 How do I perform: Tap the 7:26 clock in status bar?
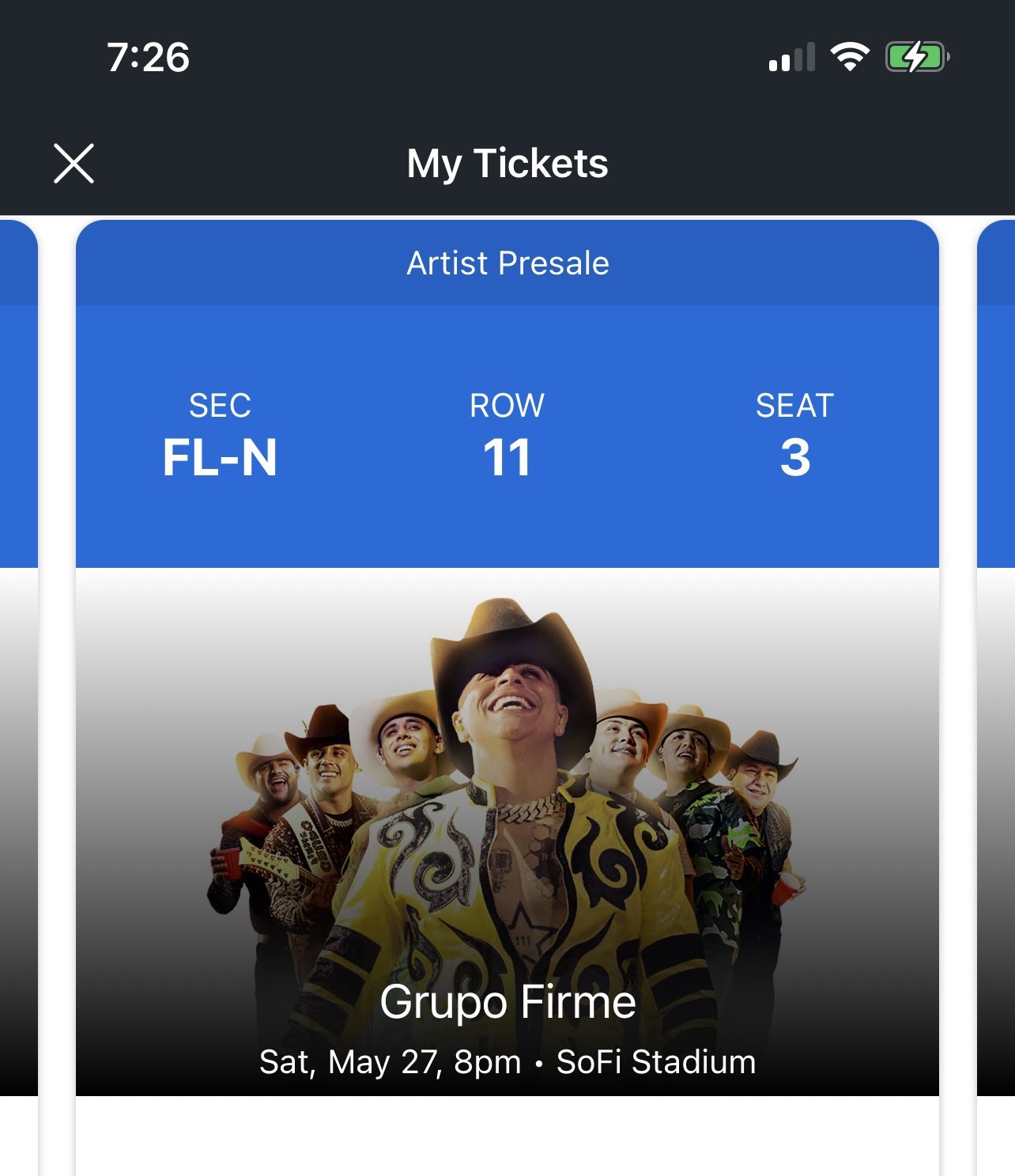tap(149, 58)
